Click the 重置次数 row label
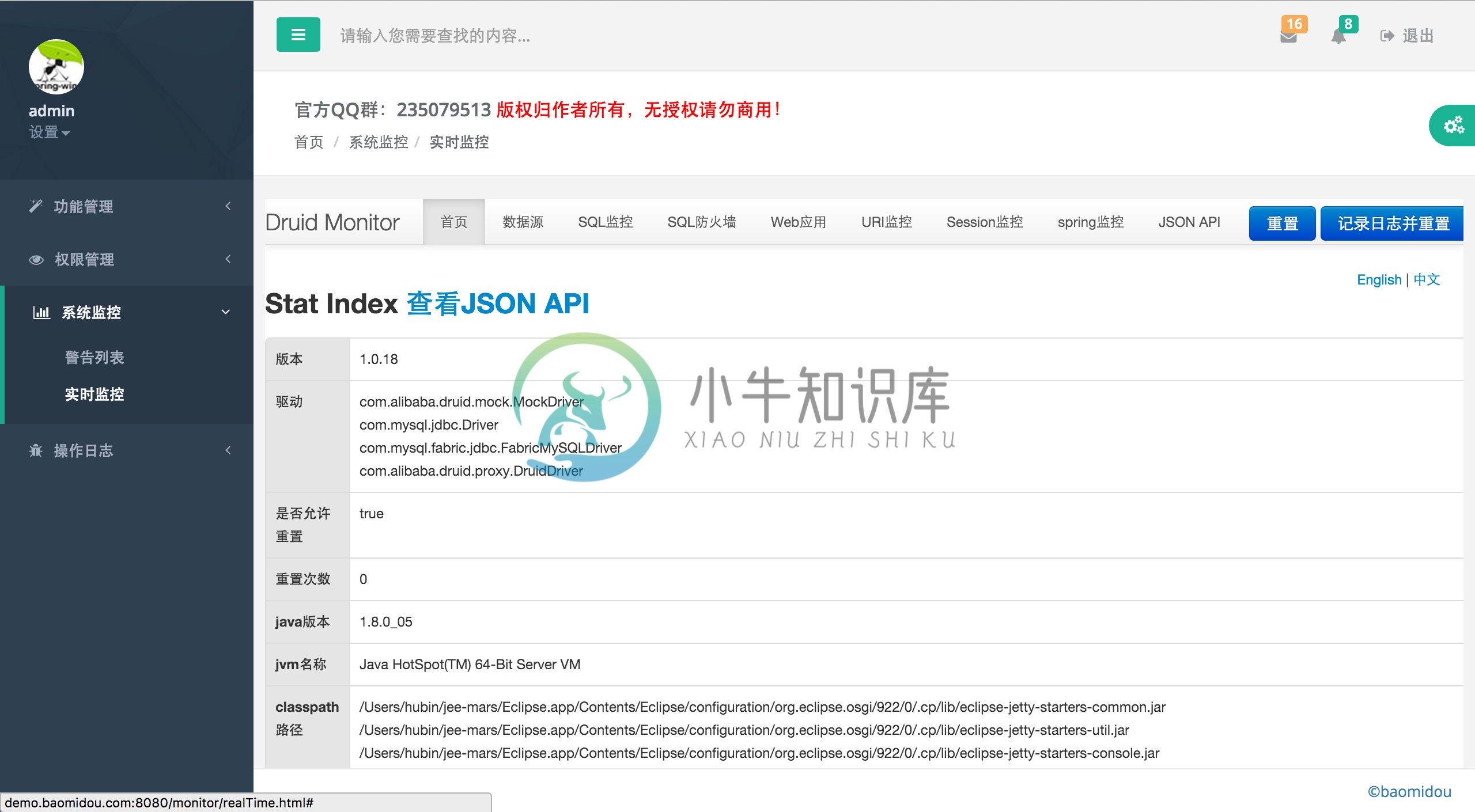Image resolution: width=1475 pixels, height=812 pixels. click(303, 579)
